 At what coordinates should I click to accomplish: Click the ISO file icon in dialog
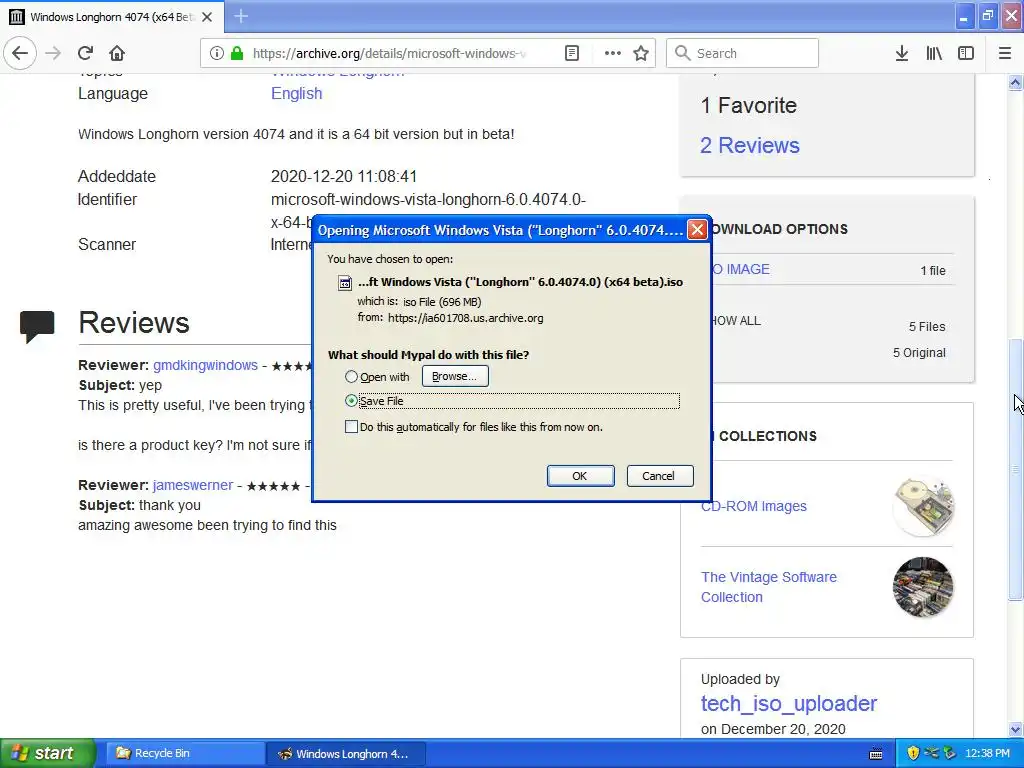344,283
